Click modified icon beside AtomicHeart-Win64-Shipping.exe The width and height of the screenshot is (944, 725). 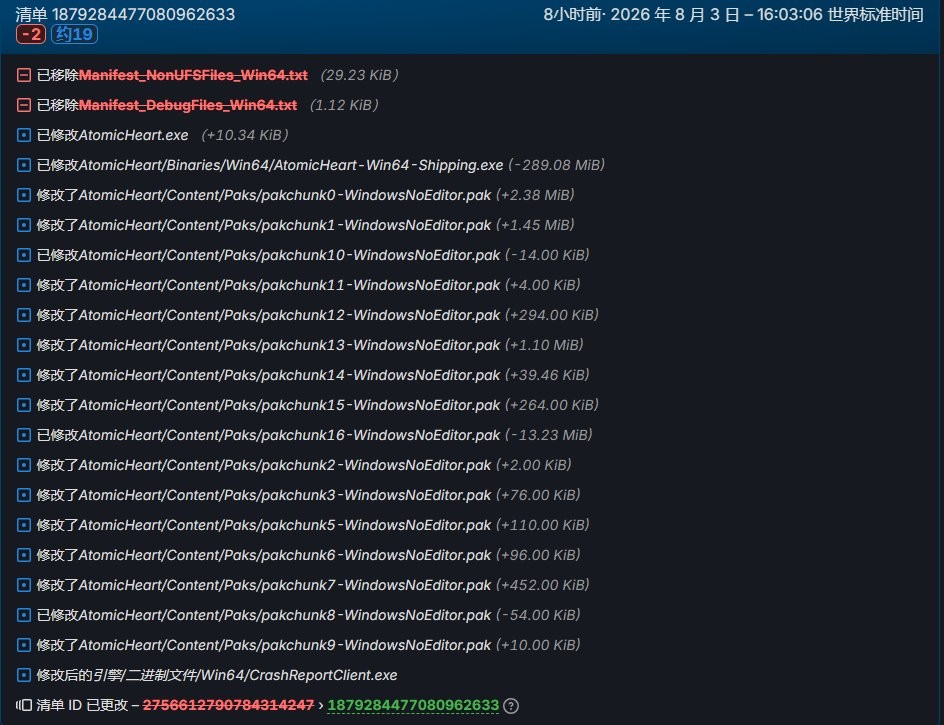[23, 165]
